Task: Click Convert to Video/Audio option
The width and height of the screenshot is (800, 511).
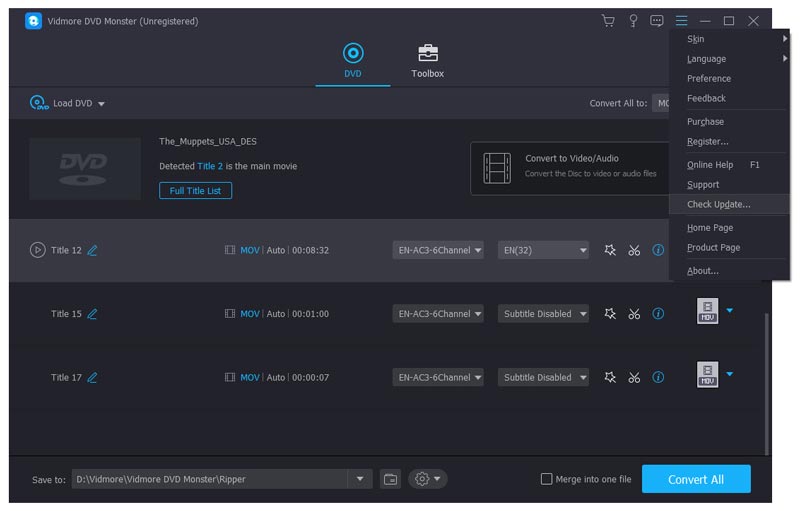Action: 569,168
